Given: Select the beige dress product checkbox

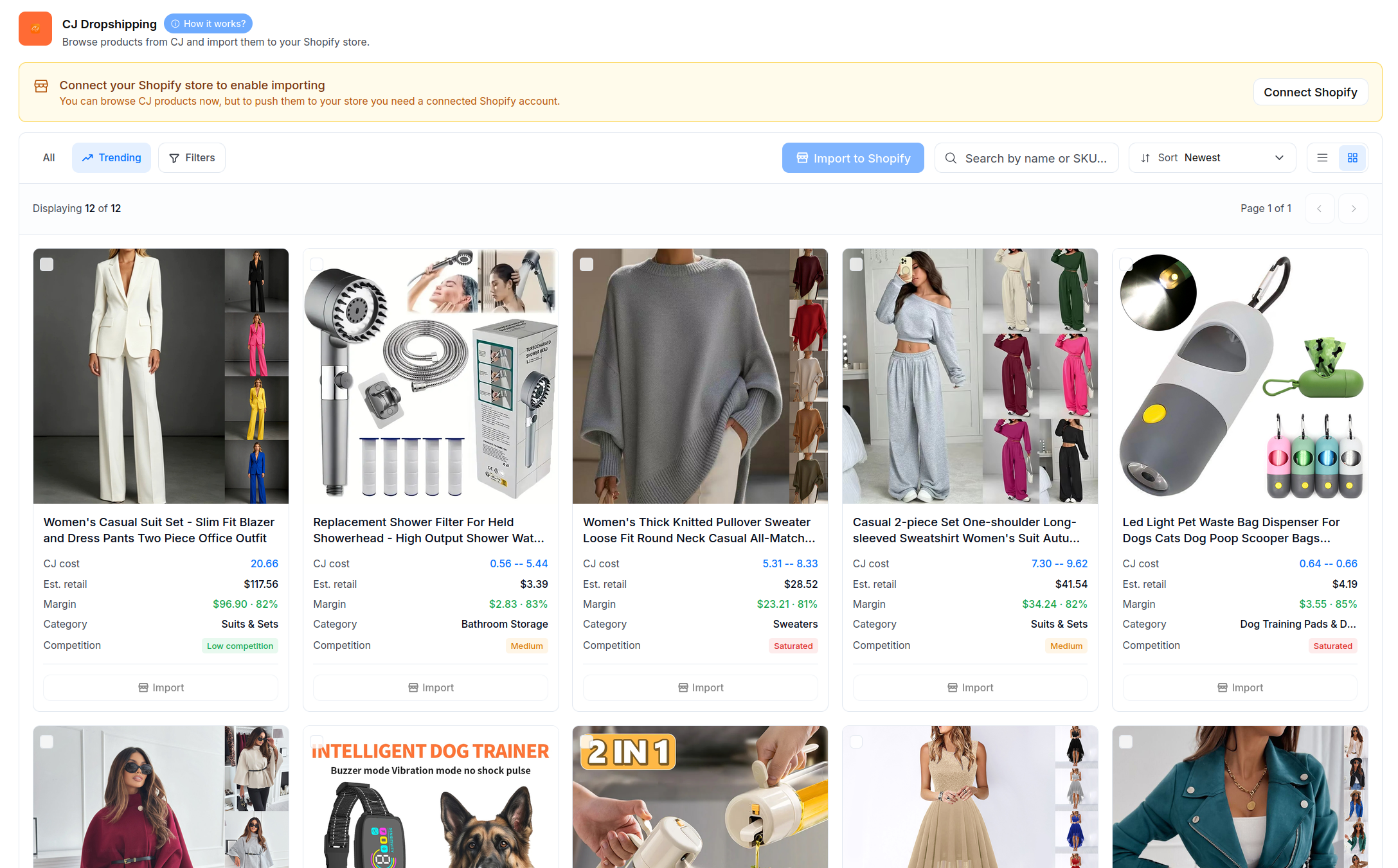Looking at the screenshot, I should click(x=856, y=742).
